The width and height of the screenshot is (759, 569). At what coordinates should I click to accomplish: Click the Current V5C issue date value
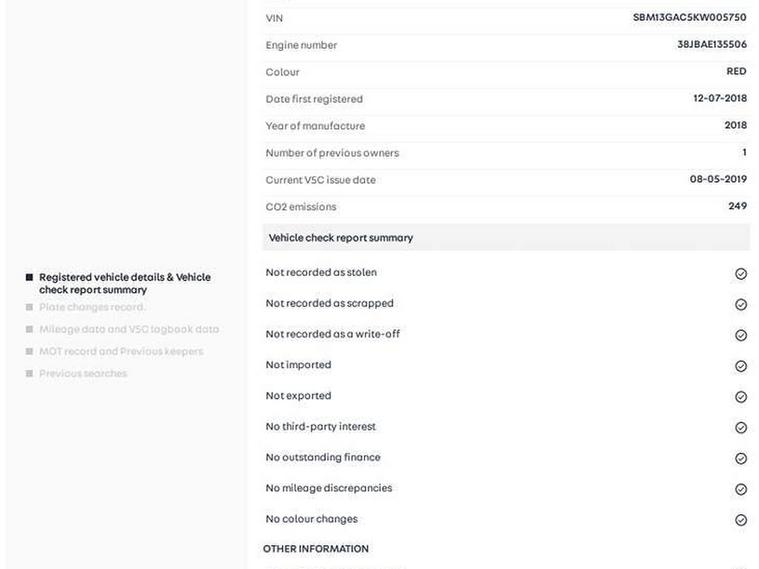[718, 180]
